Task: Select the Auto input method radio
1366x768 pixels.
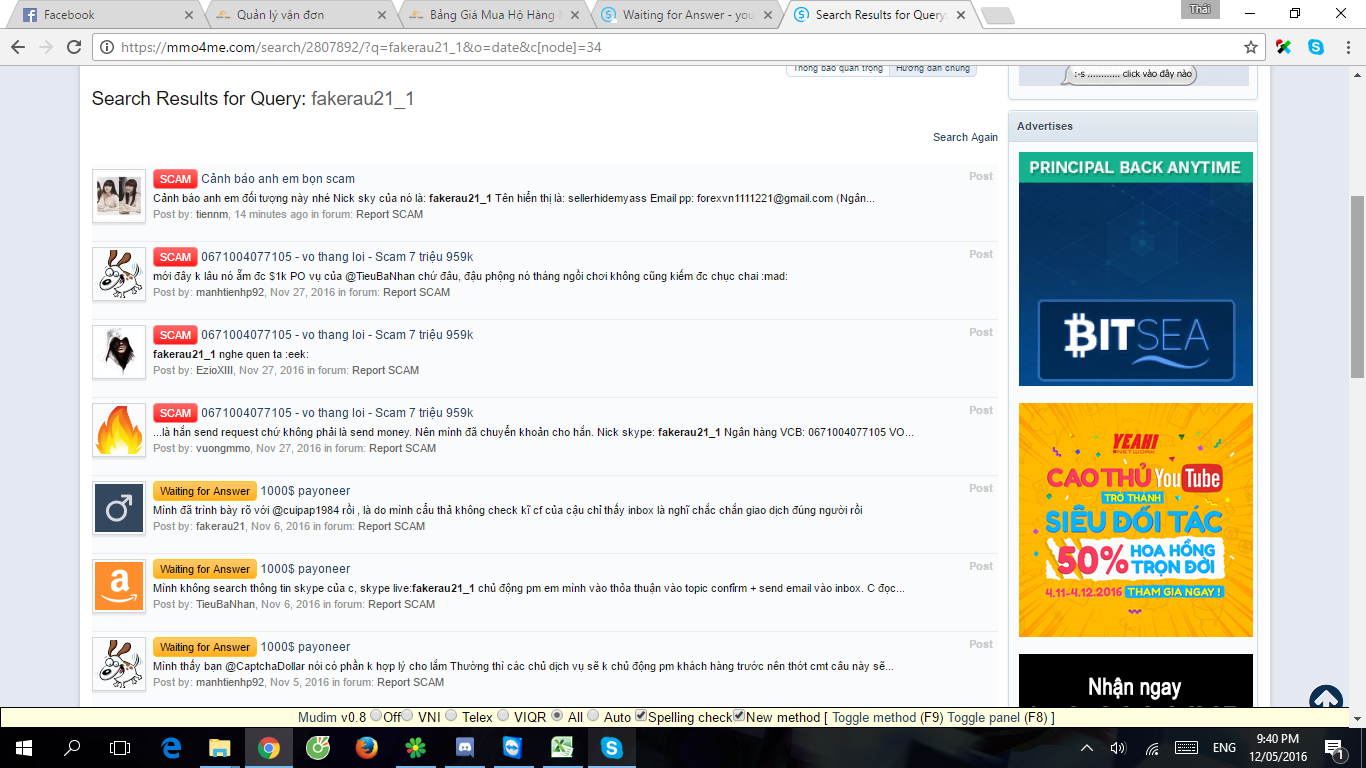Action: [593, 716]
